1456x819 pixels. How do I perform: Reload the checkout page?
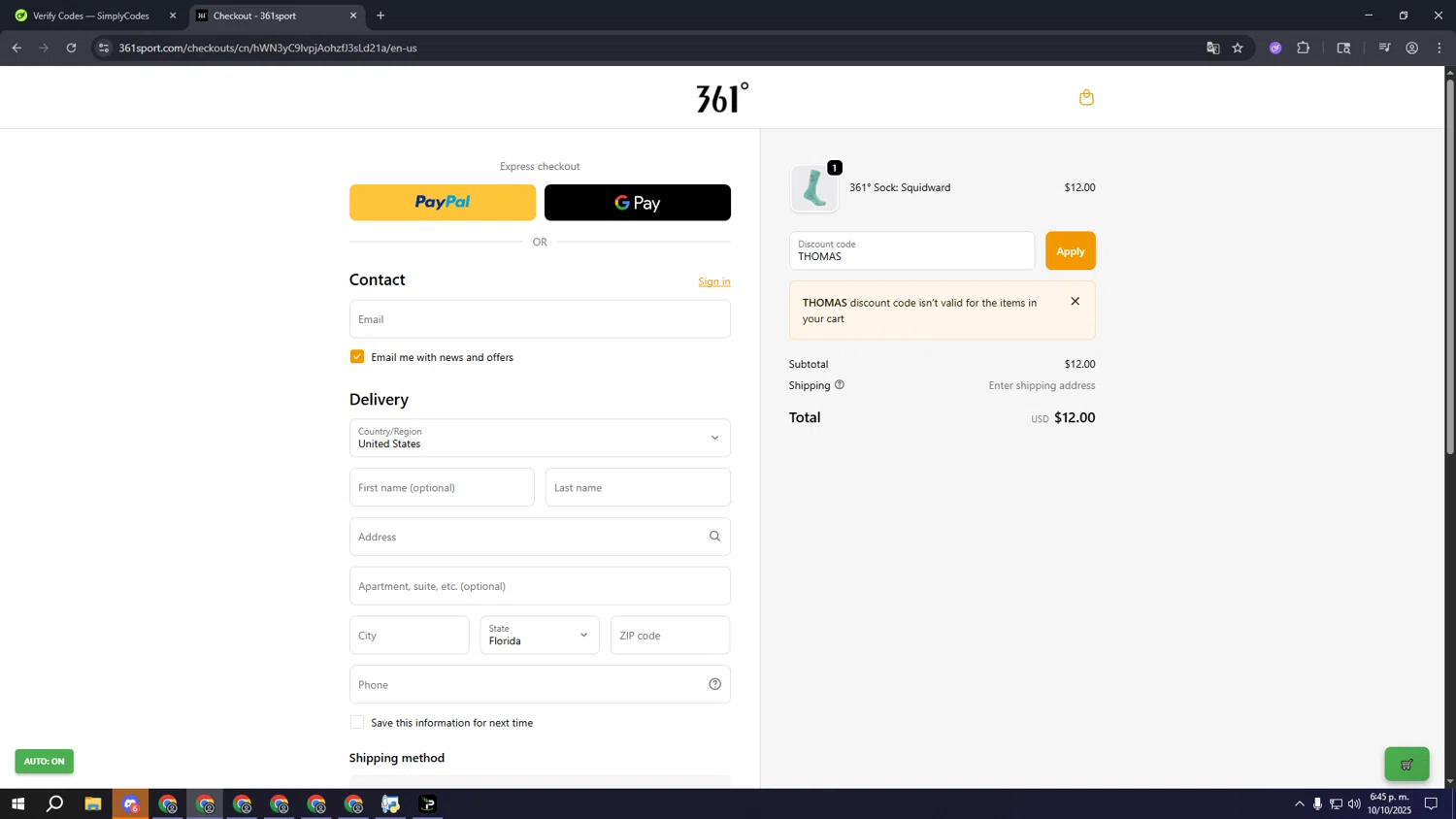[x=71, y=48]
